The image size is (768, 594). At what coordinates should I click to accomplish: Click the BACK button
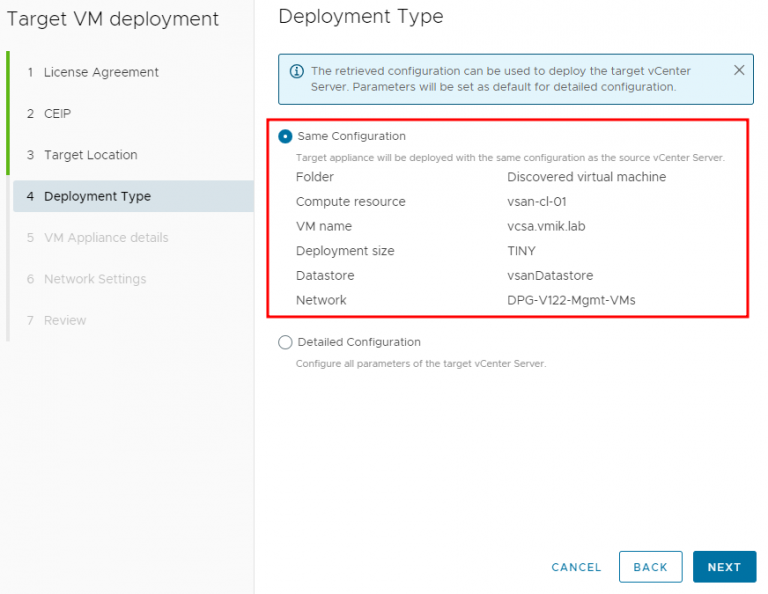[x=650, y=567]
